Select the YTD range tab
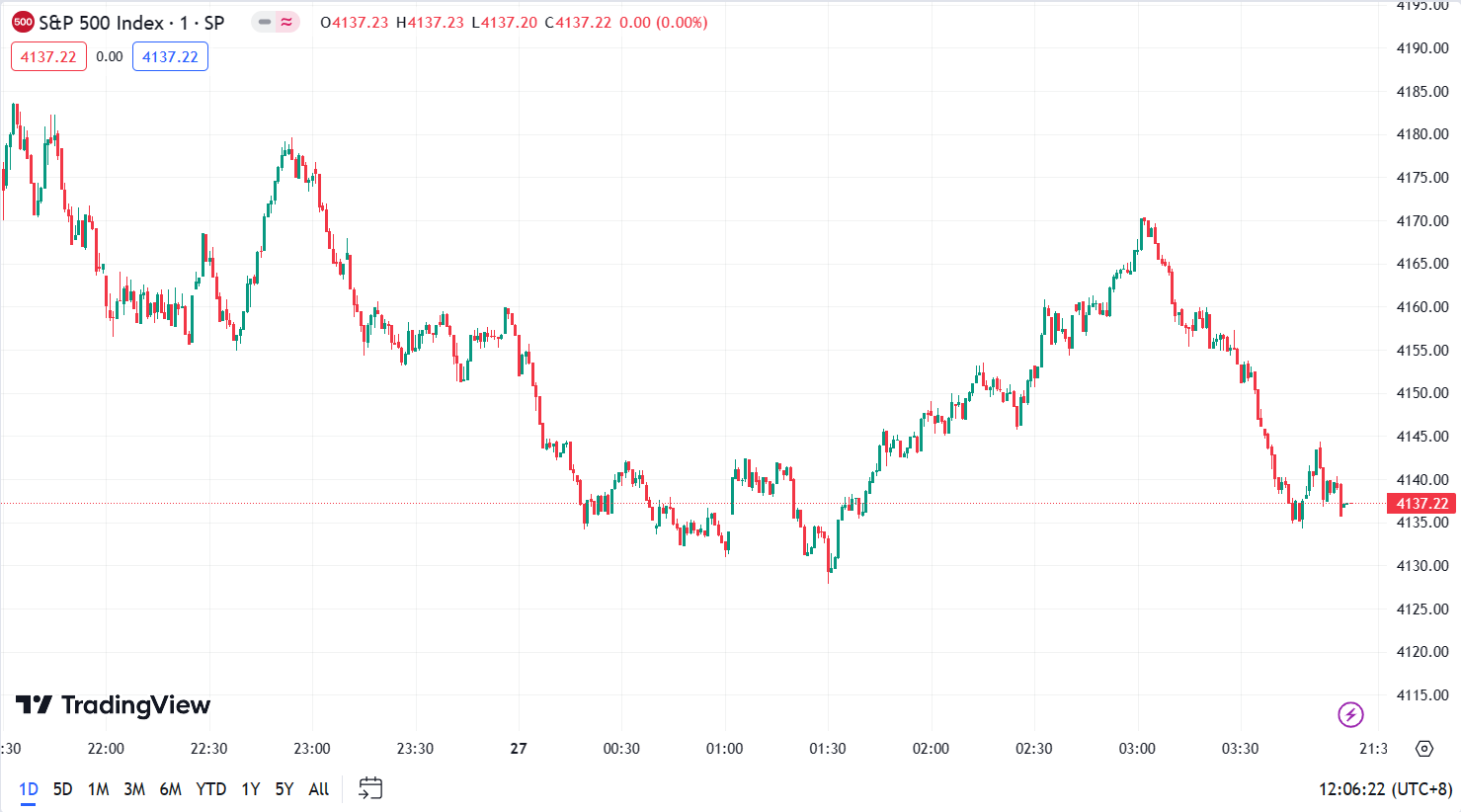 coord(210,789)
